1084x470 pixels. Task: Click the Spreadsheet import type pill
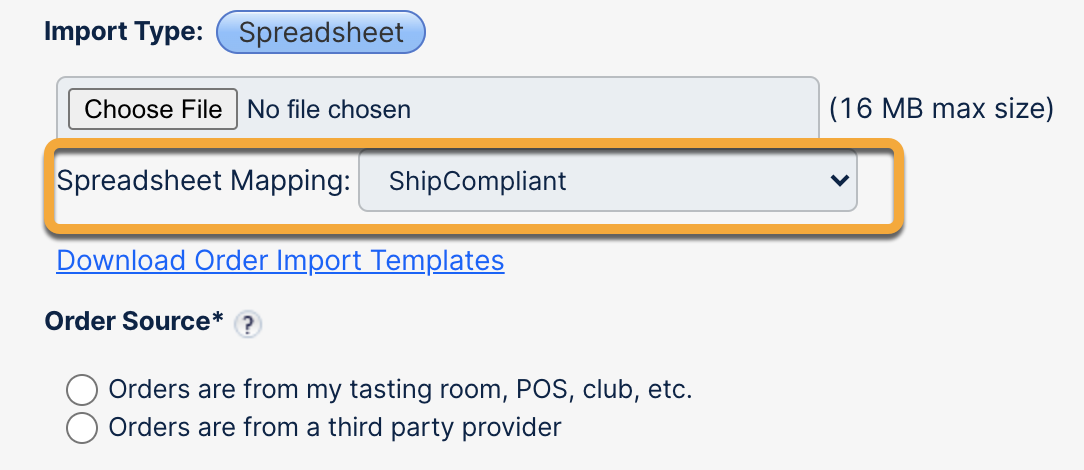click(321, 32)
